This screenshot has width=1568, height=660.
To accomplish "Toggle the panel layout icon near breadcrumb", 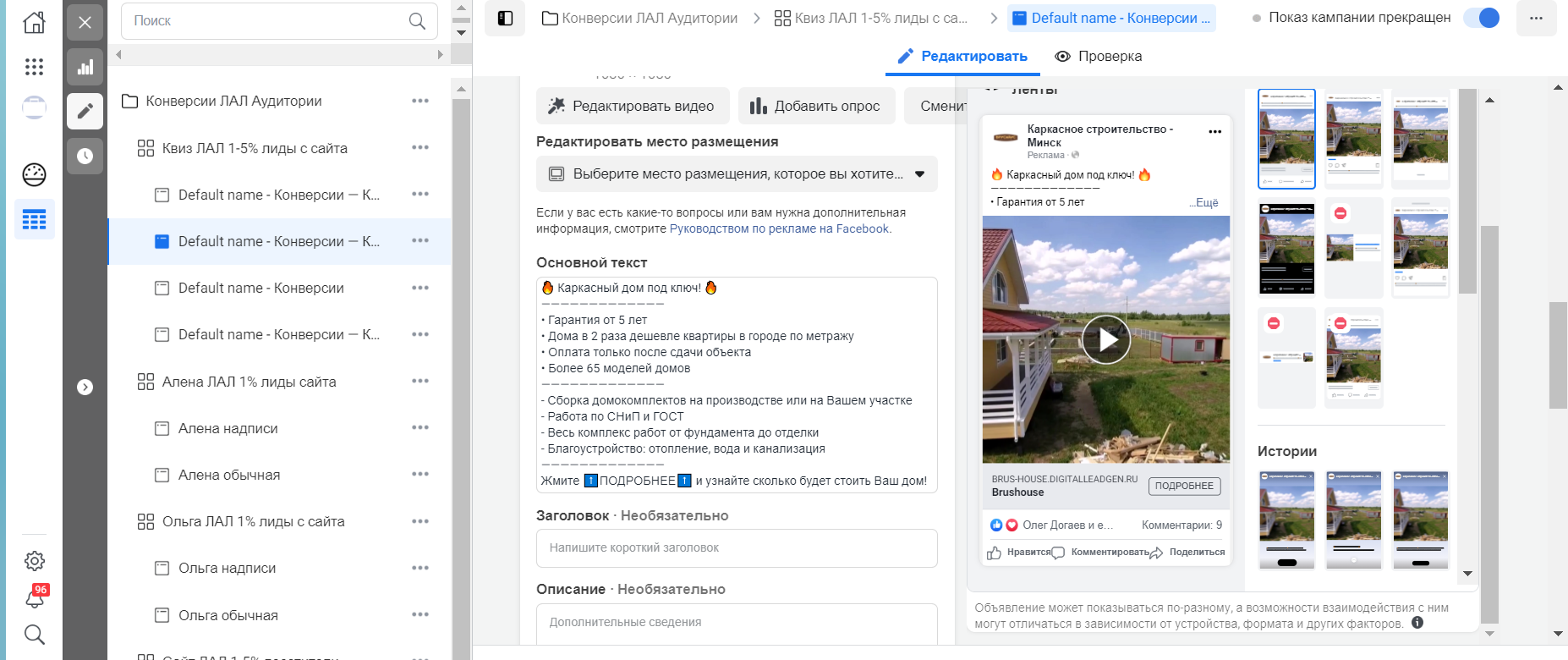I will click(505, 19).
